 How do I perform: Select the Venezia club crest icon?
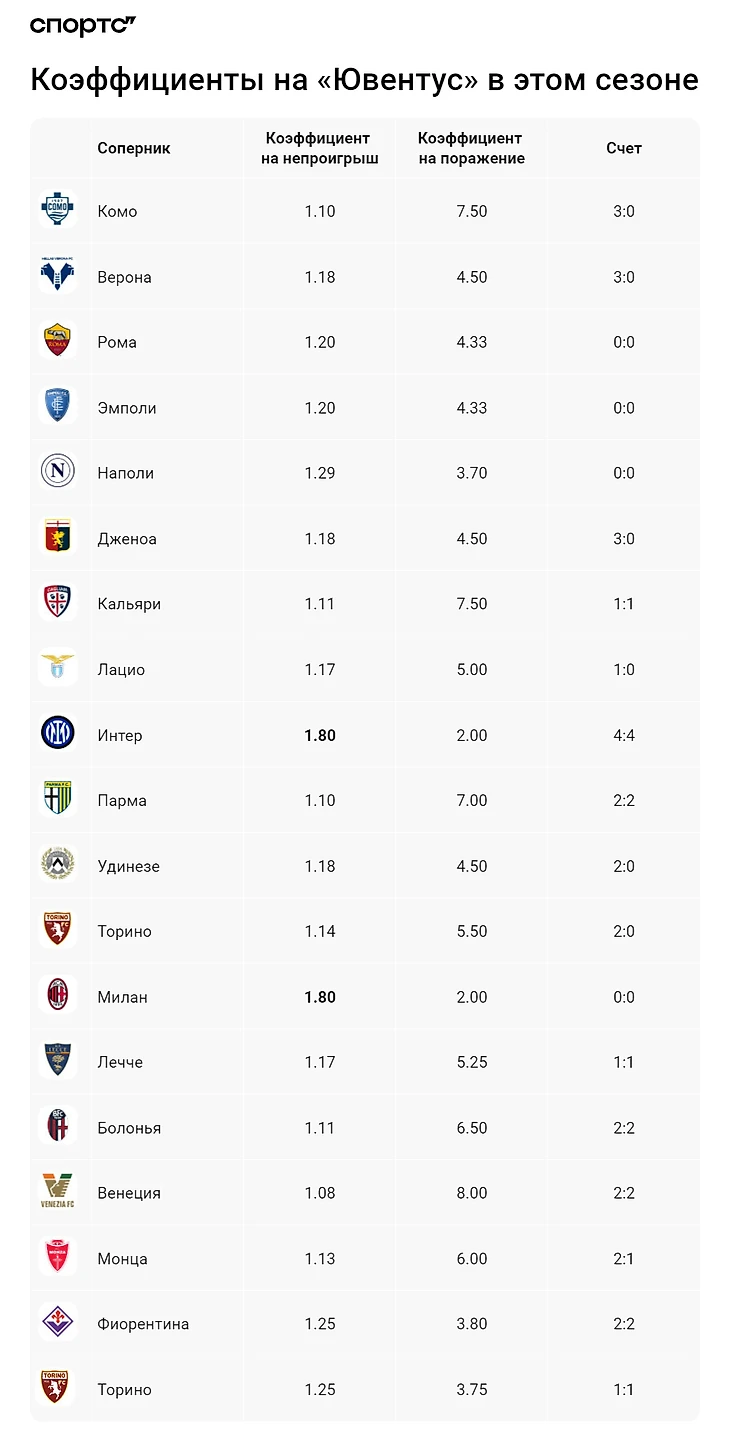(x=58, y=1192)
